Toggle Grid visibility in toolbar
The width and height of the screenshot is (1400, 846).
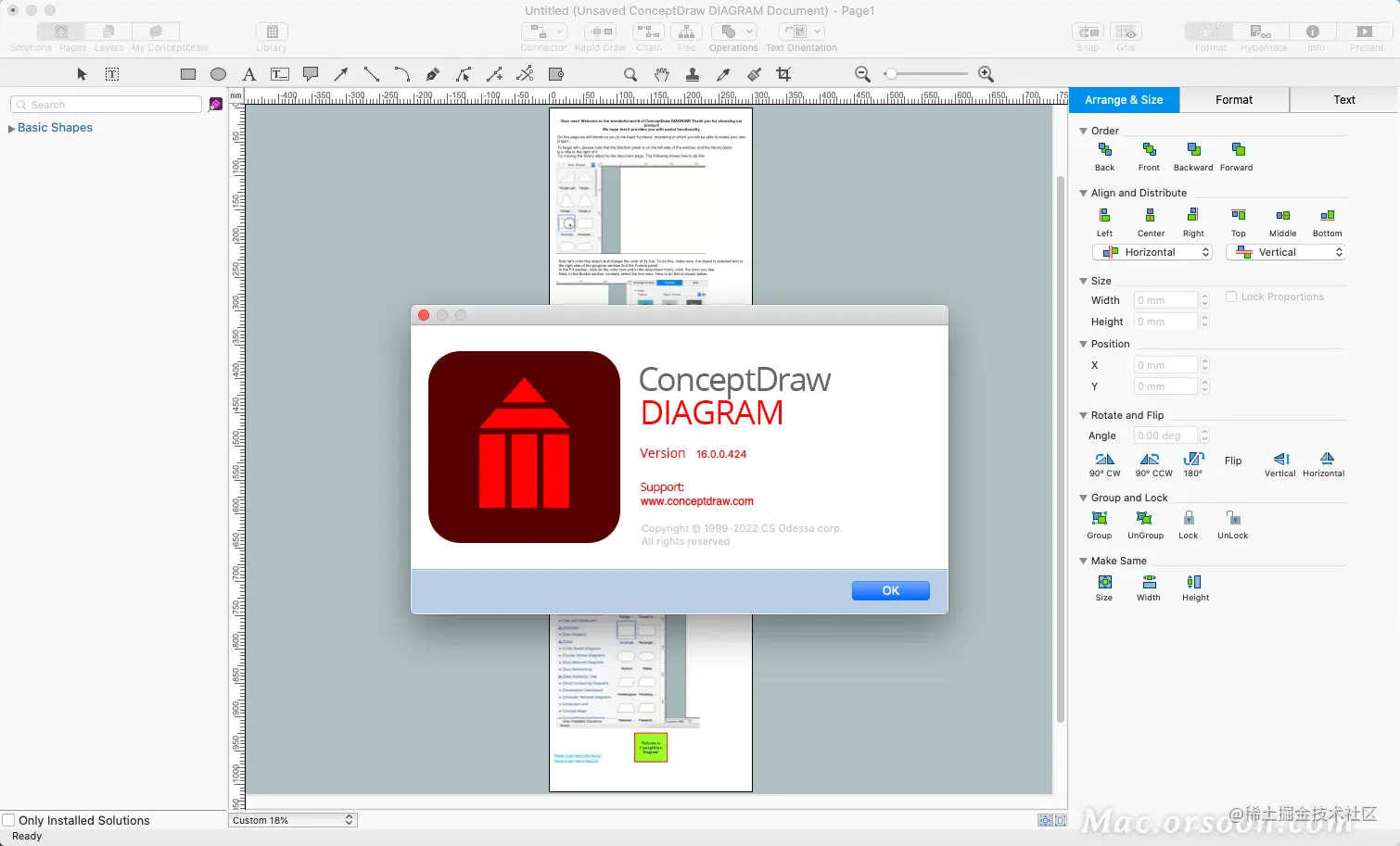(x=1126, y=32)
